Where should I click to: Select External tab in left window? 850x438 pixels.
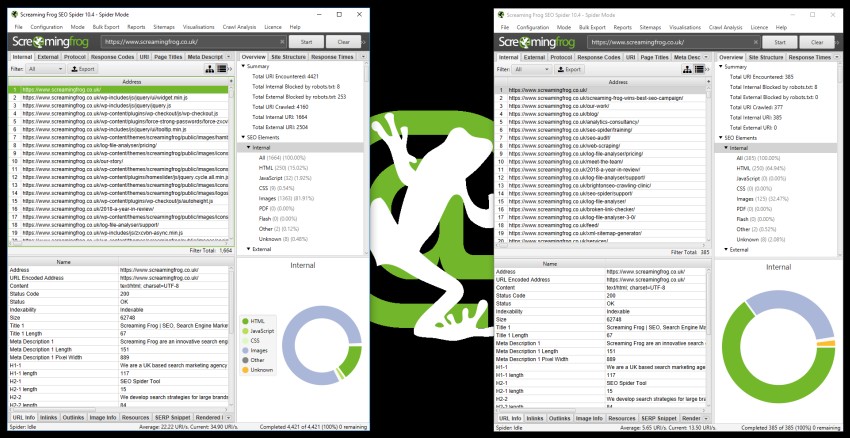click(48, 57)
